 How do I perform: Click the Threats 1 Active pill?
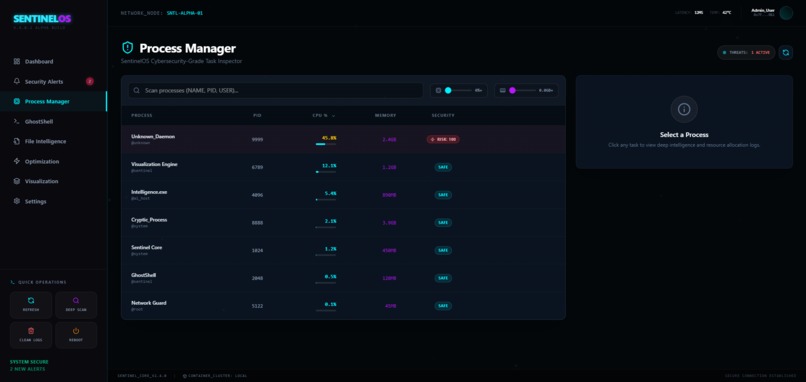pos(746,52)
